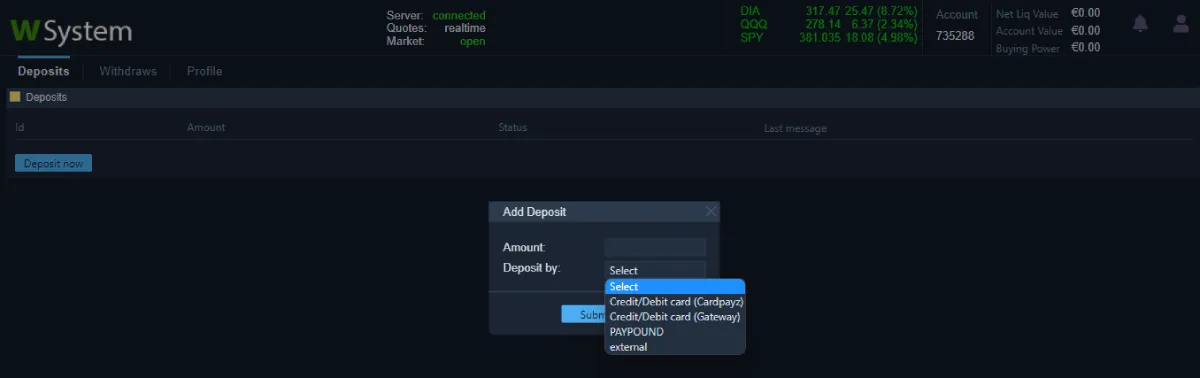Click the Quotes realtime status
The image size is (1200, 378).
pyautogui.click(x=436, y=28)
